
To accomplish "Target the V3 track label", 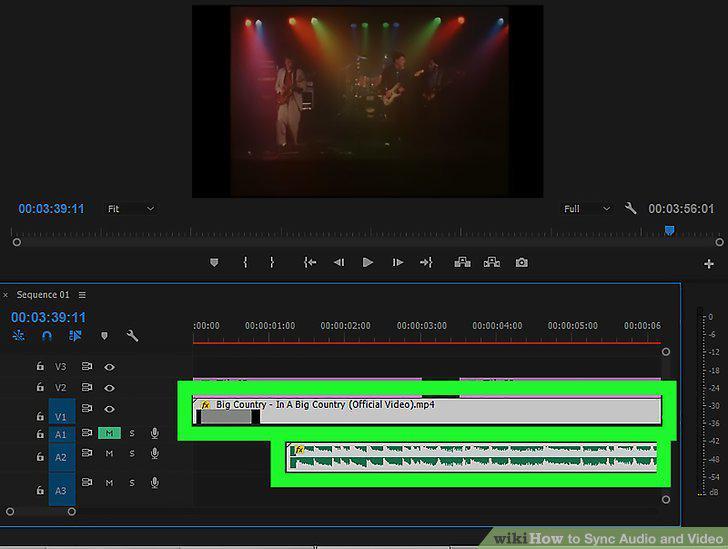I will coord(61,367).
